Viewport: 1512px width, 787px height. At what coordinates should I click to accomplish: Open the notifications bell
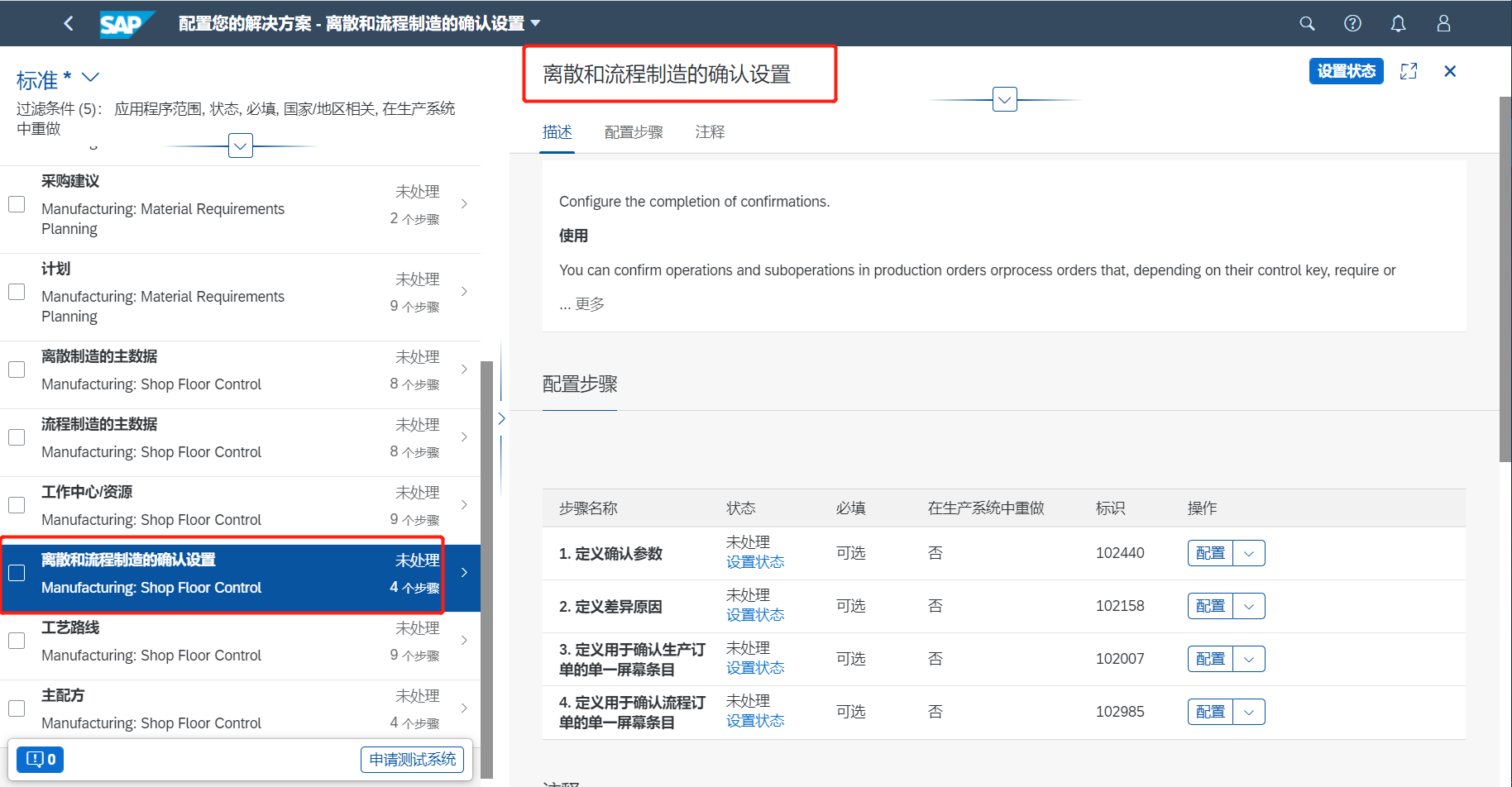coord(1398,24)
